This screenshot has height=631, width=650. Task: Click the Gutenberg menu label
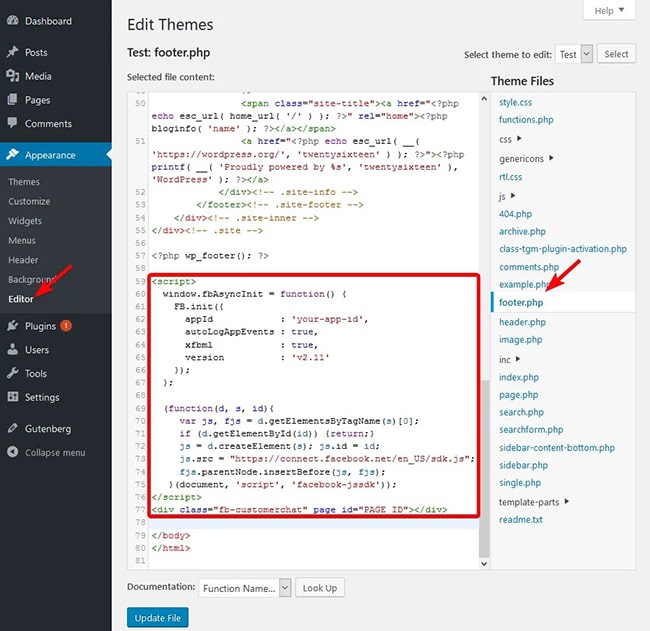[48, 428]
